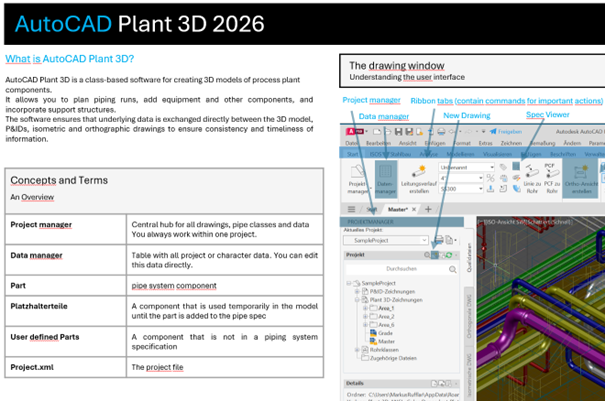Click the Open file icon in quick access toolbar
This screenshot has height=401, width=605.
(387, 132)
